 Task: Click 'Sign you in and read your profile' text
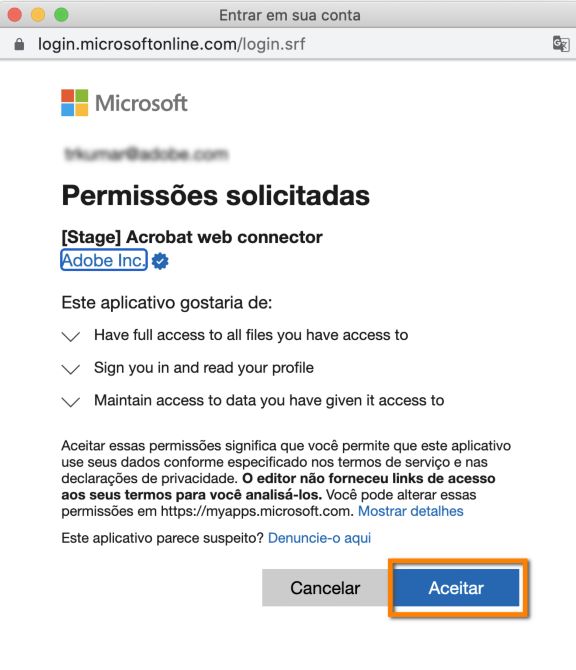point(204,367)
